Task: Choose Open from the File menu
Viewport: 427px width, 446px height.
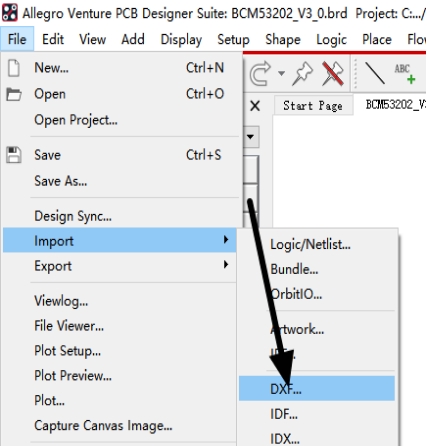Action: click(121, 94)
